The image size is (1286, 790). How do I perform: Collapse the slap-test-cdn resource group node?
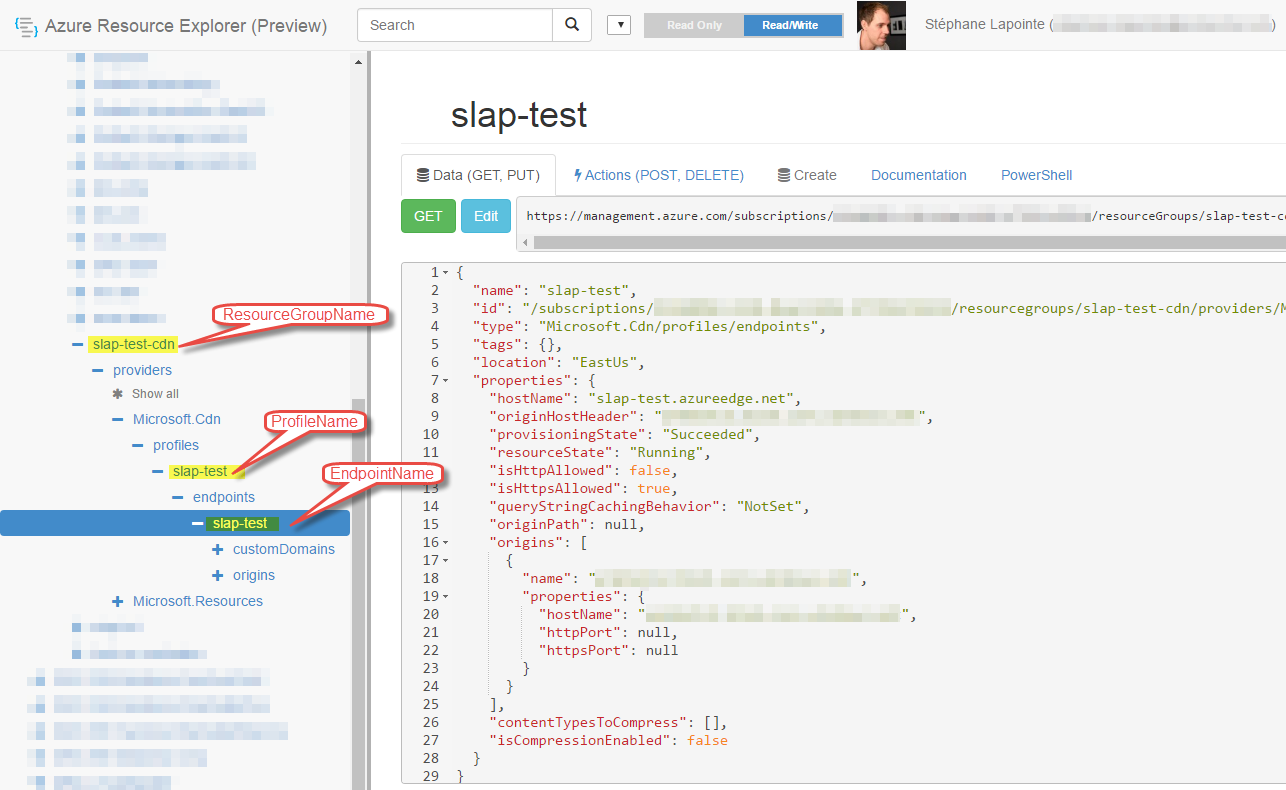(x=77, y=345)
